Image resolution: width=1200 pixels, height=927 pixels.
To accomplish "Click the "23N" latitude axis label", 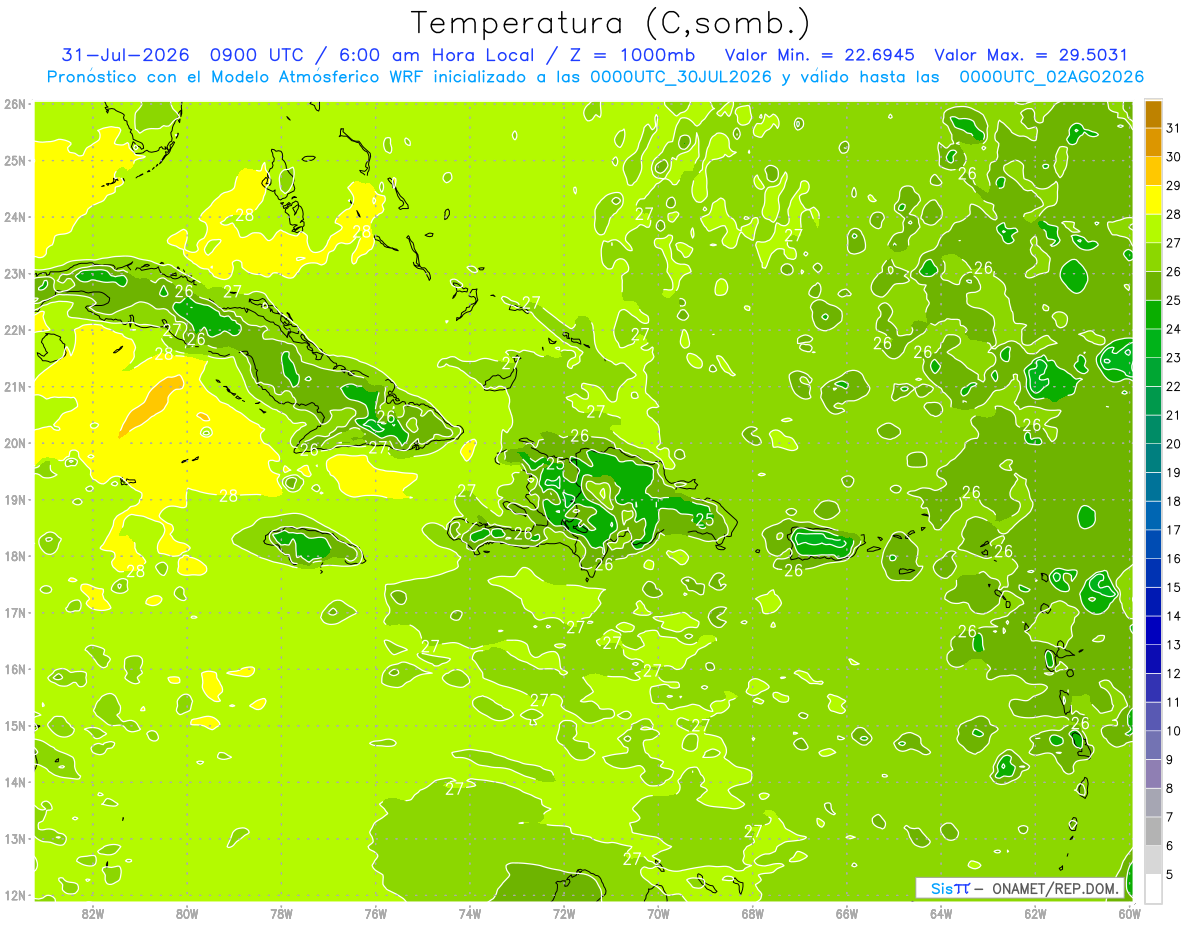I will click(x=15, y=273).
